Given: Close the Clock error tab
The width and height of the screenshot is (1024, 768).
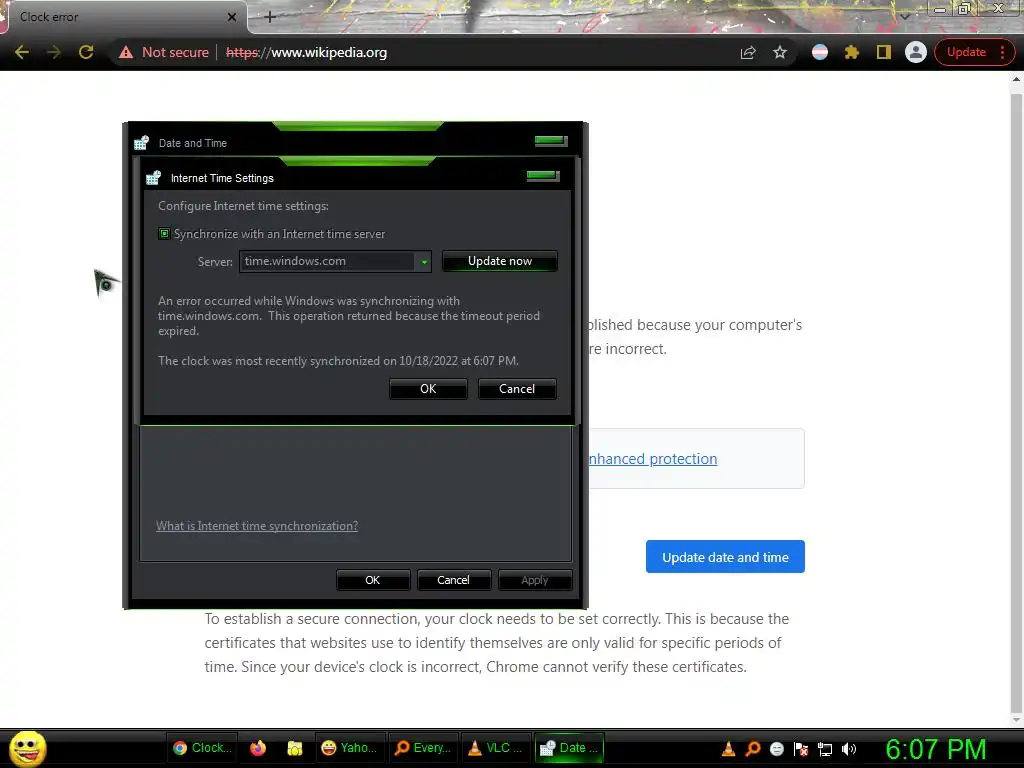Looking at the screenshot, I should tap(232, 17).
